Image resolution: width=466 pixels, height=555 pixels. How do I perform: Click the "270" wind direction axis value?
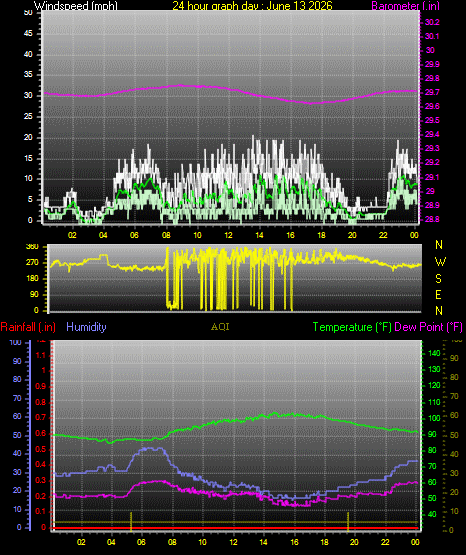point(32,263)
